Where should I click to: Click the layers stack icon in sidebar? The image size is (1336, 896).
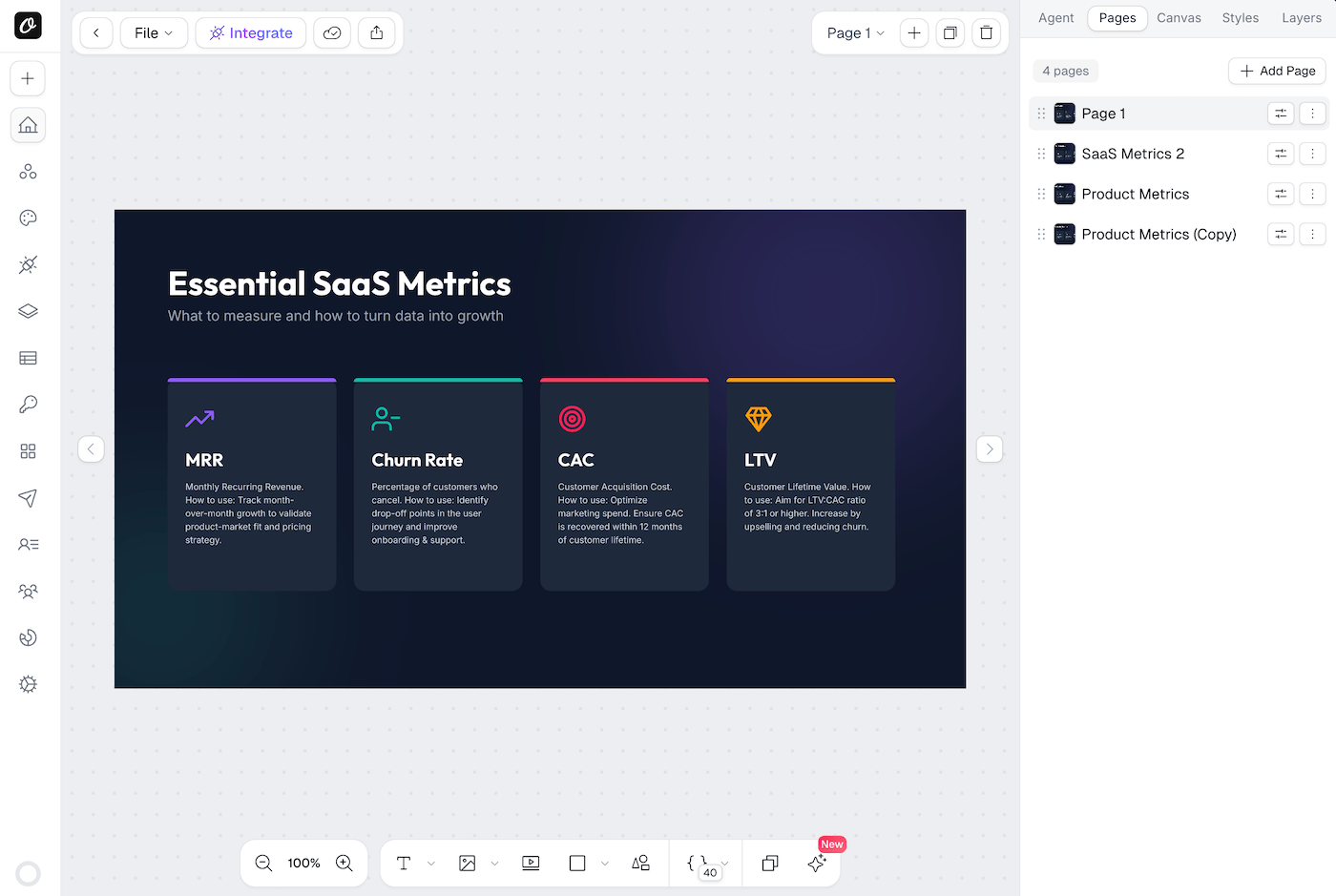point(28,311)
